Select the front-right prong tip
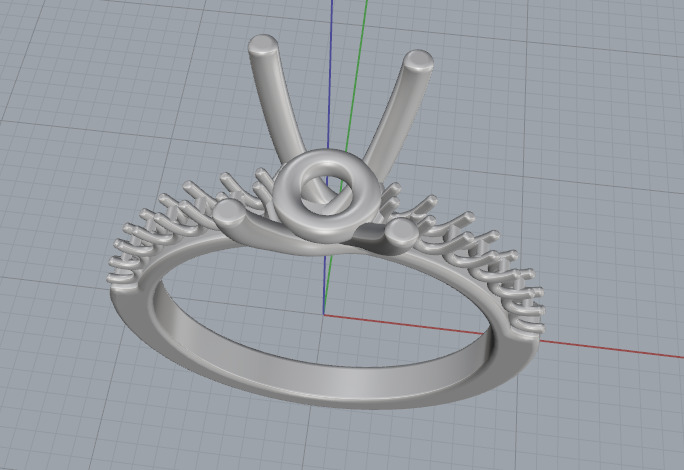Viewport: 684px width, 470px height. tap(402, 231)
